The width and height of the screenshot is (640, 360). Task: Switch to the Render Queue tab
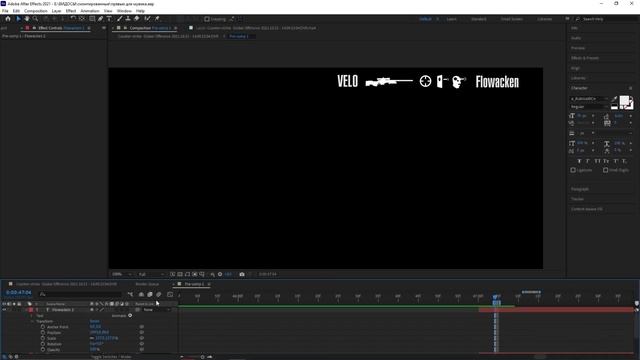pos(147,284)
